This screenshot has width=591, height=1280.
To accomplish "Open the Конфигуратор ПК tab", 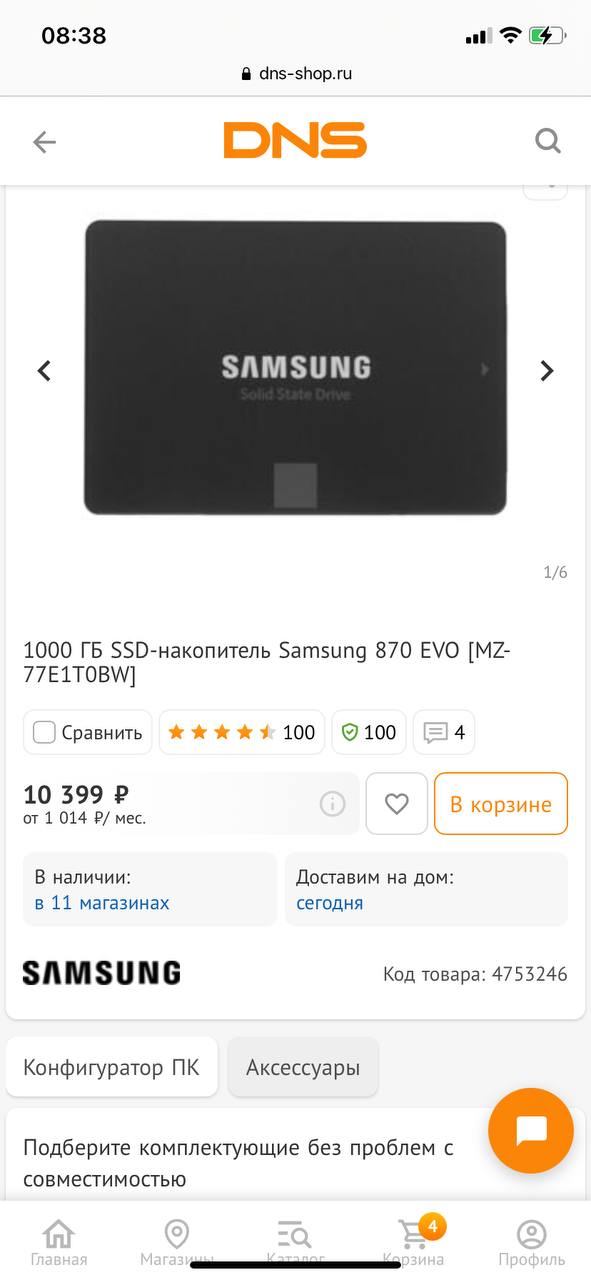I will (x=112, y=1067).
